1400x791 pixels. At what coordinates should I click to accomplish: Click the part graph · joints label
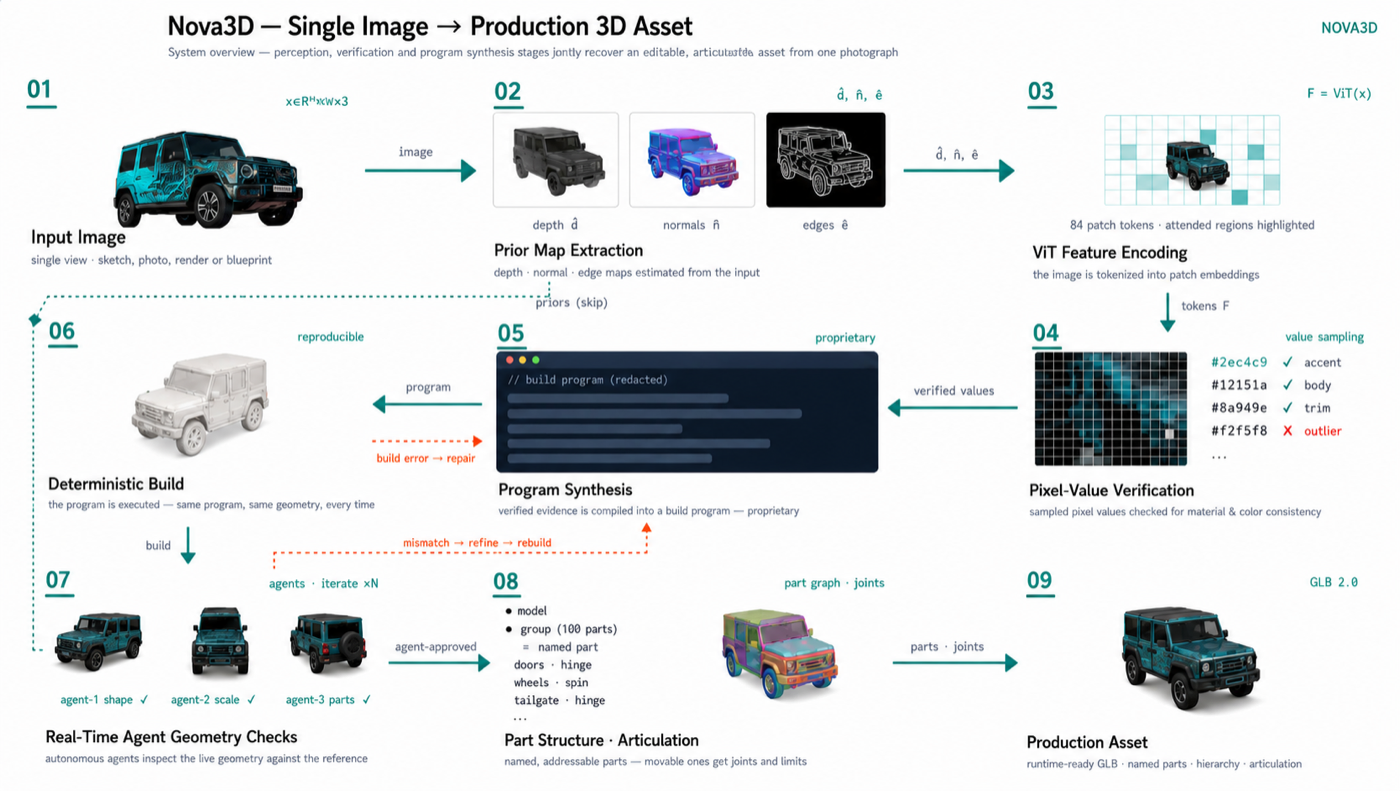[834, 583]
